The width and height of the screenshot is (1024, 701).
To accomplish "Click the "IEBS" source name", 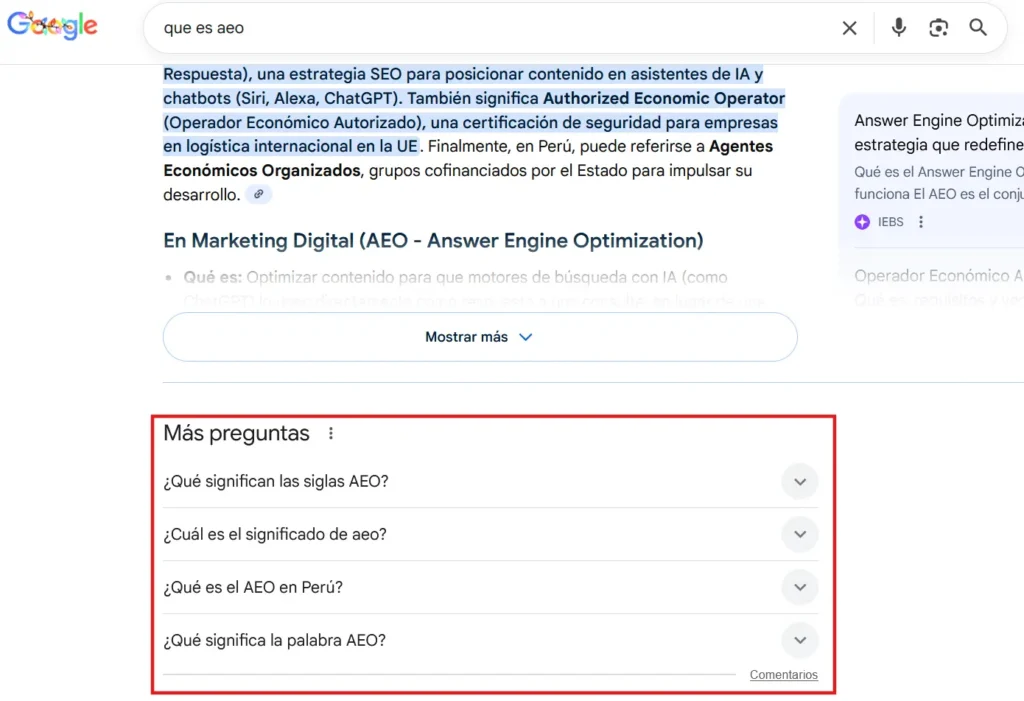I will (890, 222).
